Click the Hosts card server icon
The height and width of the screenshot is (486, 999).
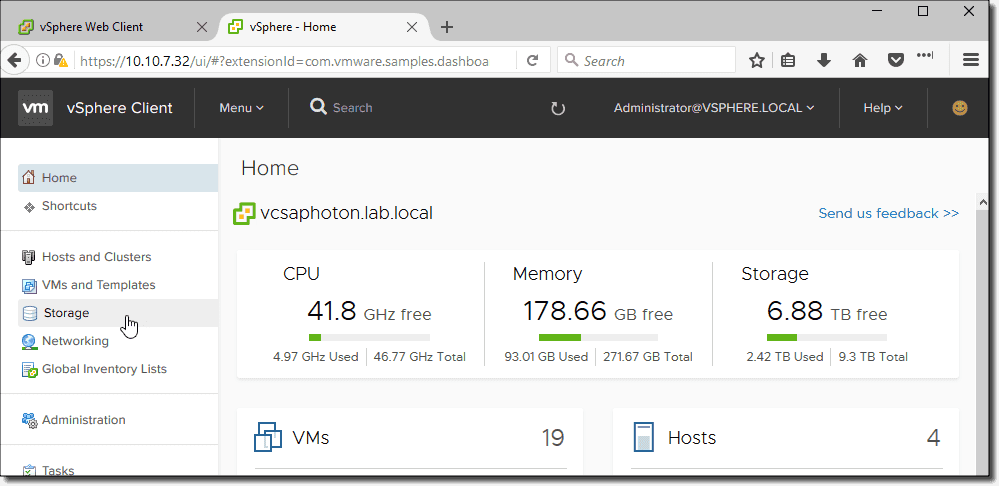point(643,438)
